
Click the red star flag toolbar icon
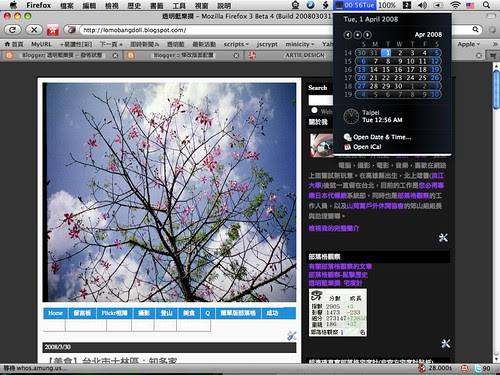[x=53, y=30]
